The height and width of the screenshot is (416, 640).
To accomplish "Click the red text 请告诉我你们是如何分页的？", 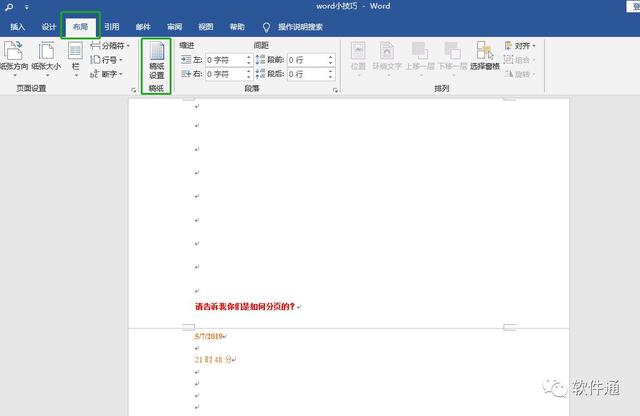I will pos(245,306).
